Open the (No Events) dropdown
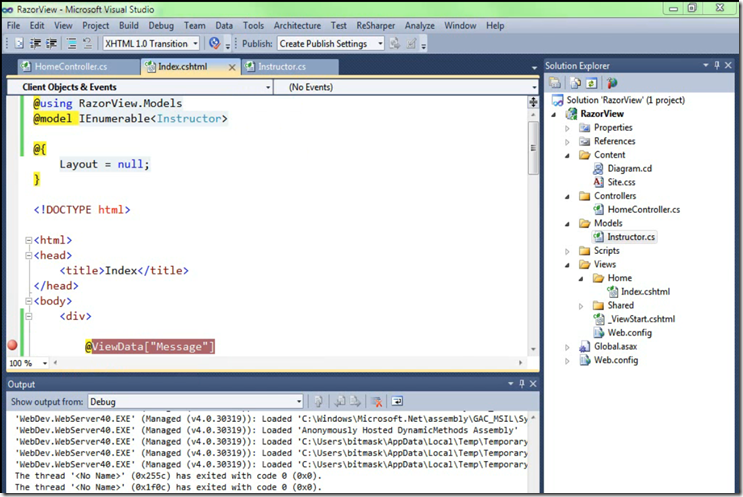Screen dimensions: 743x497 [534, 87]
